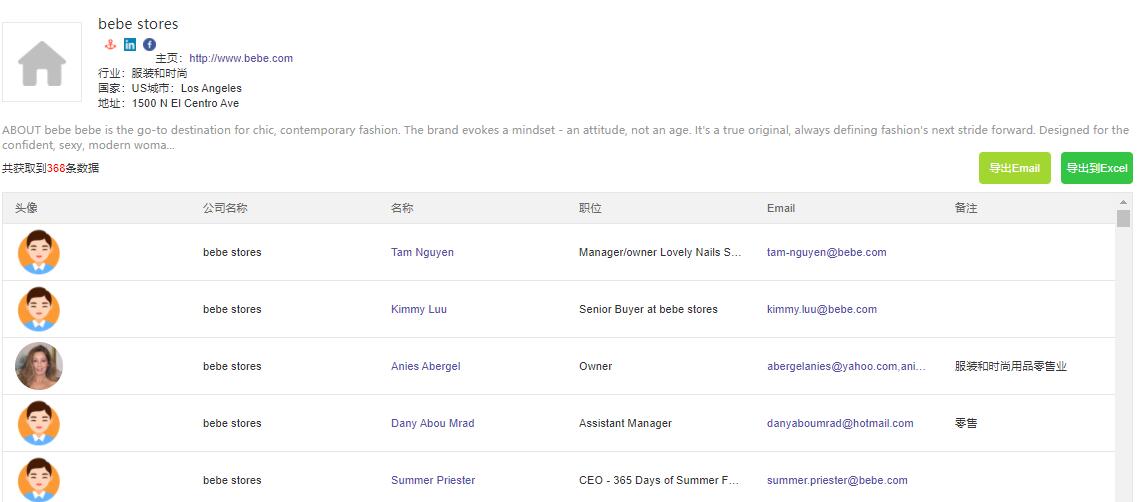Click Anies Abergel's profile photo
The height and width of the screenshot is (502, 1138).
[x=39, y=366]
